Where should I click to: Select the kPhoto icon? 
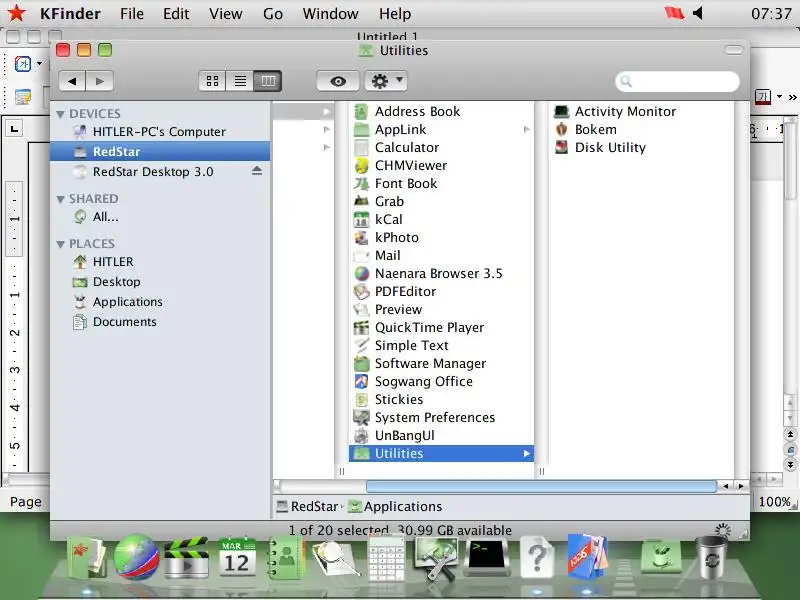361,237
